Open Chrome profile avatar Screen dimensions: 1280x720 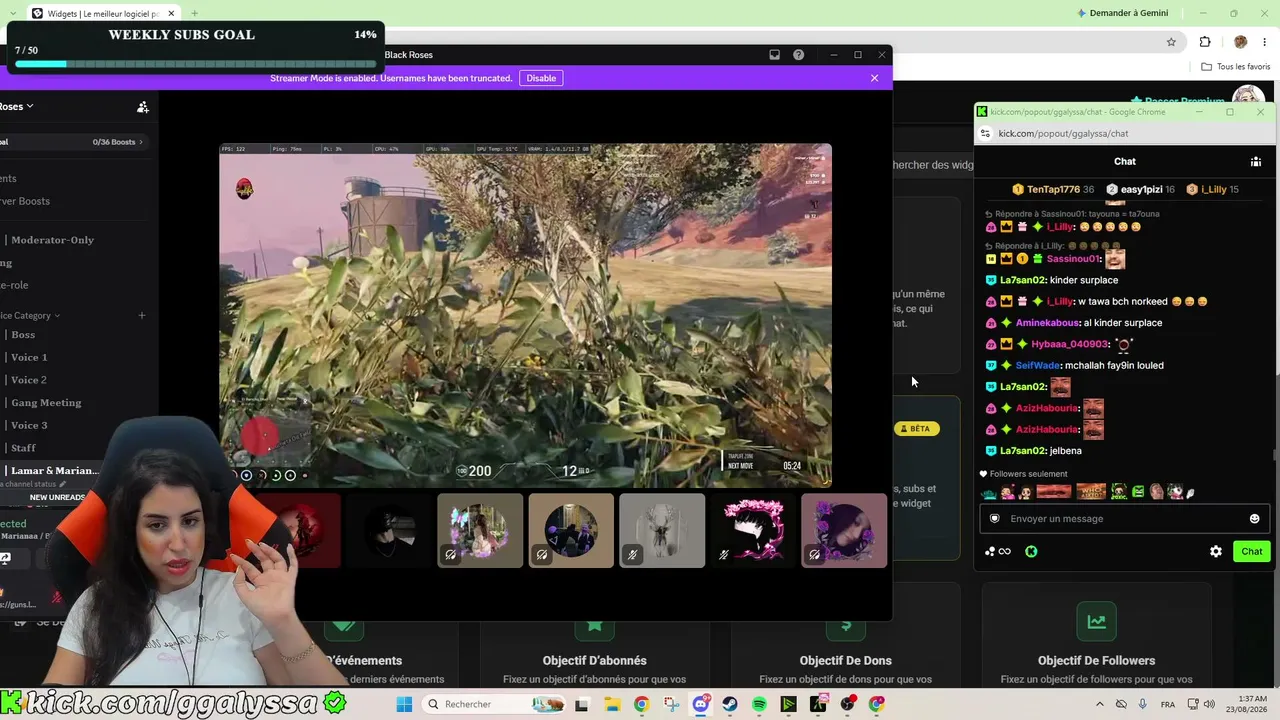click(1241, 42)
